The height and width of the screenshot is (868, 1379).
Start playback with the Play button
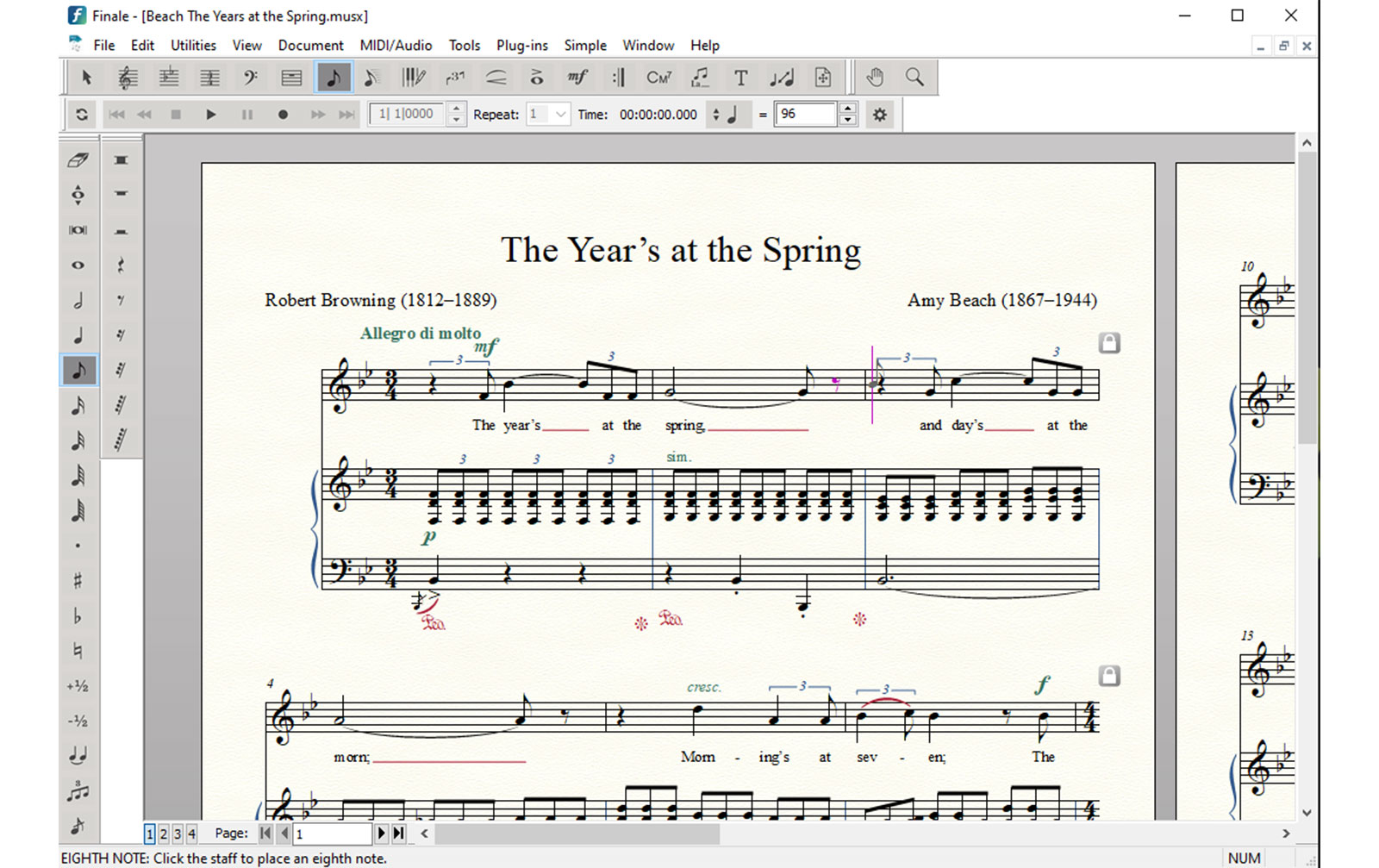click(x=211, y=115)
